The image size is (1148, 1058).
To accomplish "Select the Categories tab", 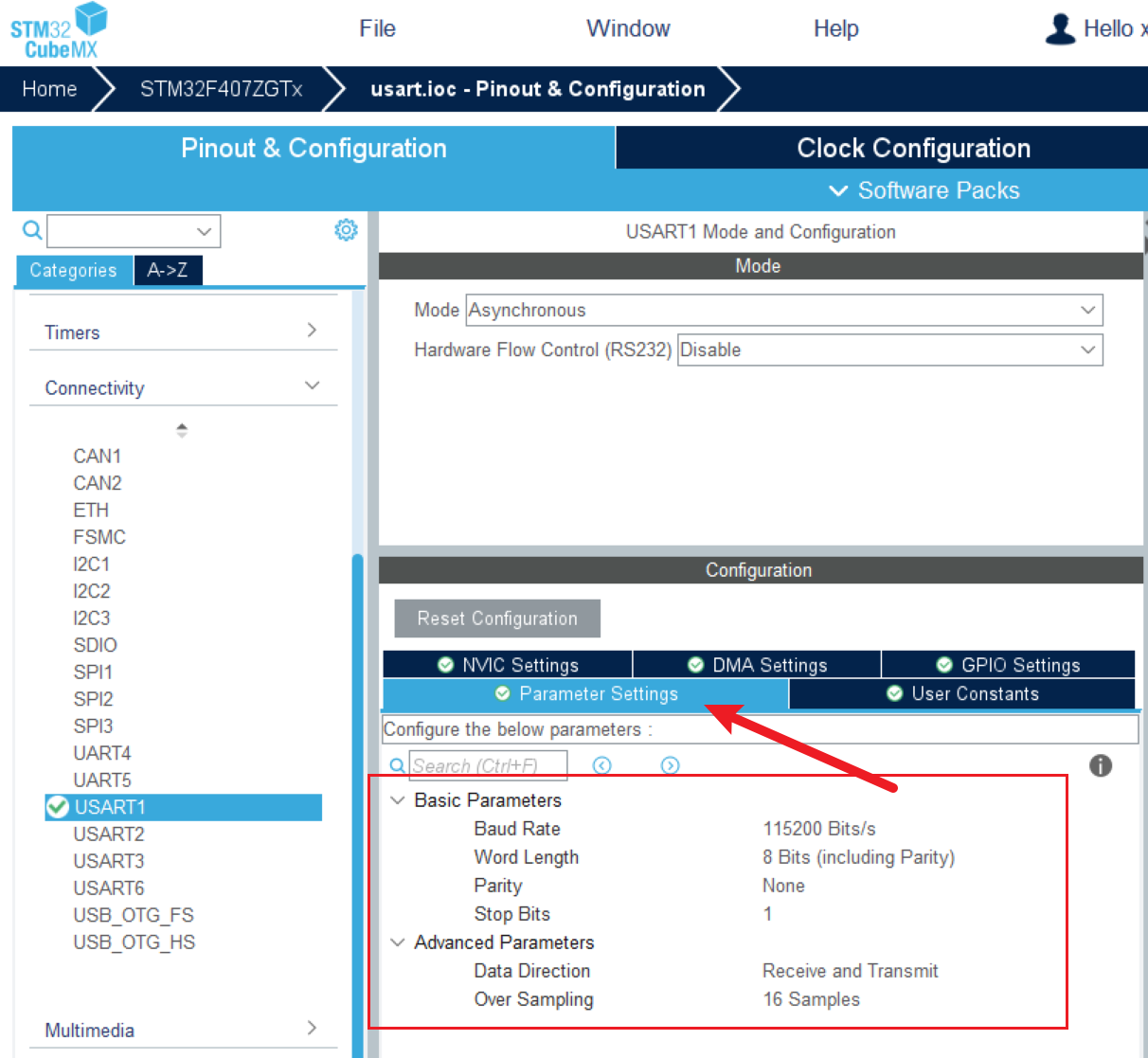I will (74, 270).
